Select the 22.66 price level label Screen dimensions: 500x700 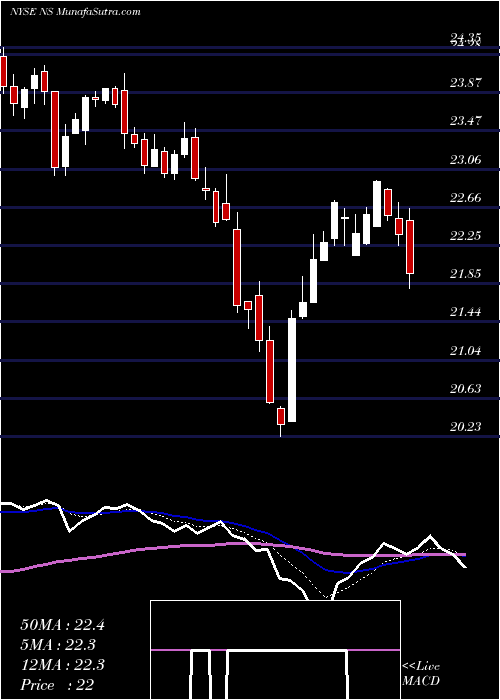pos(466,197)
